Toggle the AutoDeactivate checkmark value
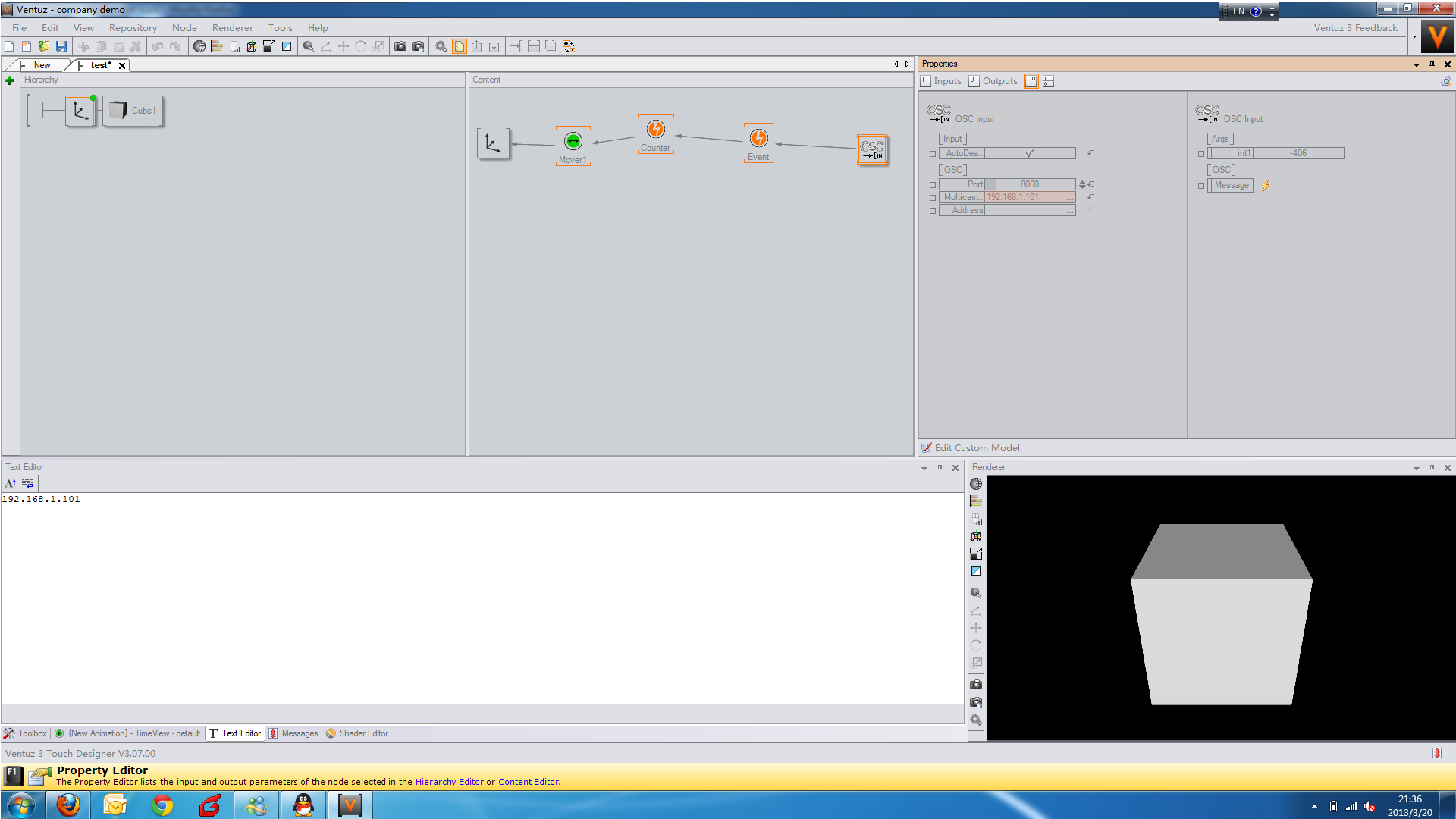The width and height of the screenshot is (1456, 819). [x=1029, y=153]
